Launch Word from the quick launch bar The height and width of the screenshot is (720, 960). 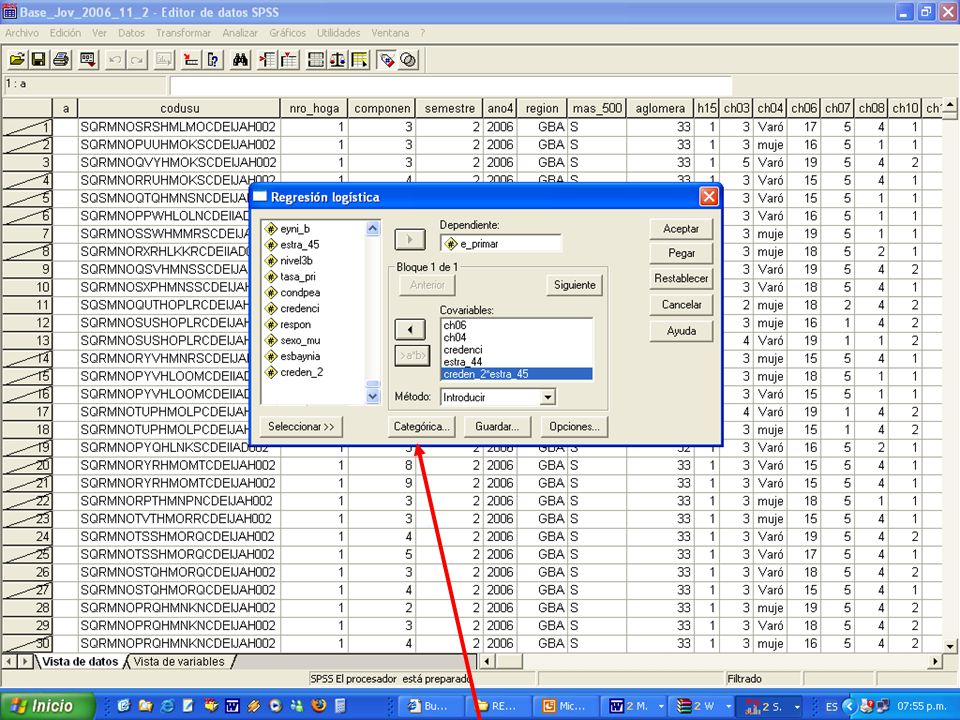(232, 706)
